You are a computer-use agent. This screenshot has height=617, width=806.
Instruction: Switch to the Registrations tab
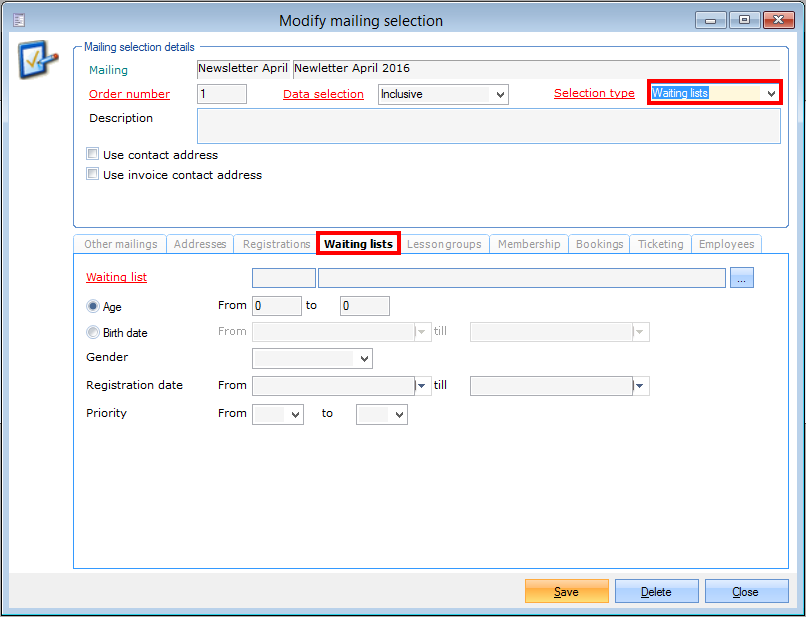tap(276, 244)
